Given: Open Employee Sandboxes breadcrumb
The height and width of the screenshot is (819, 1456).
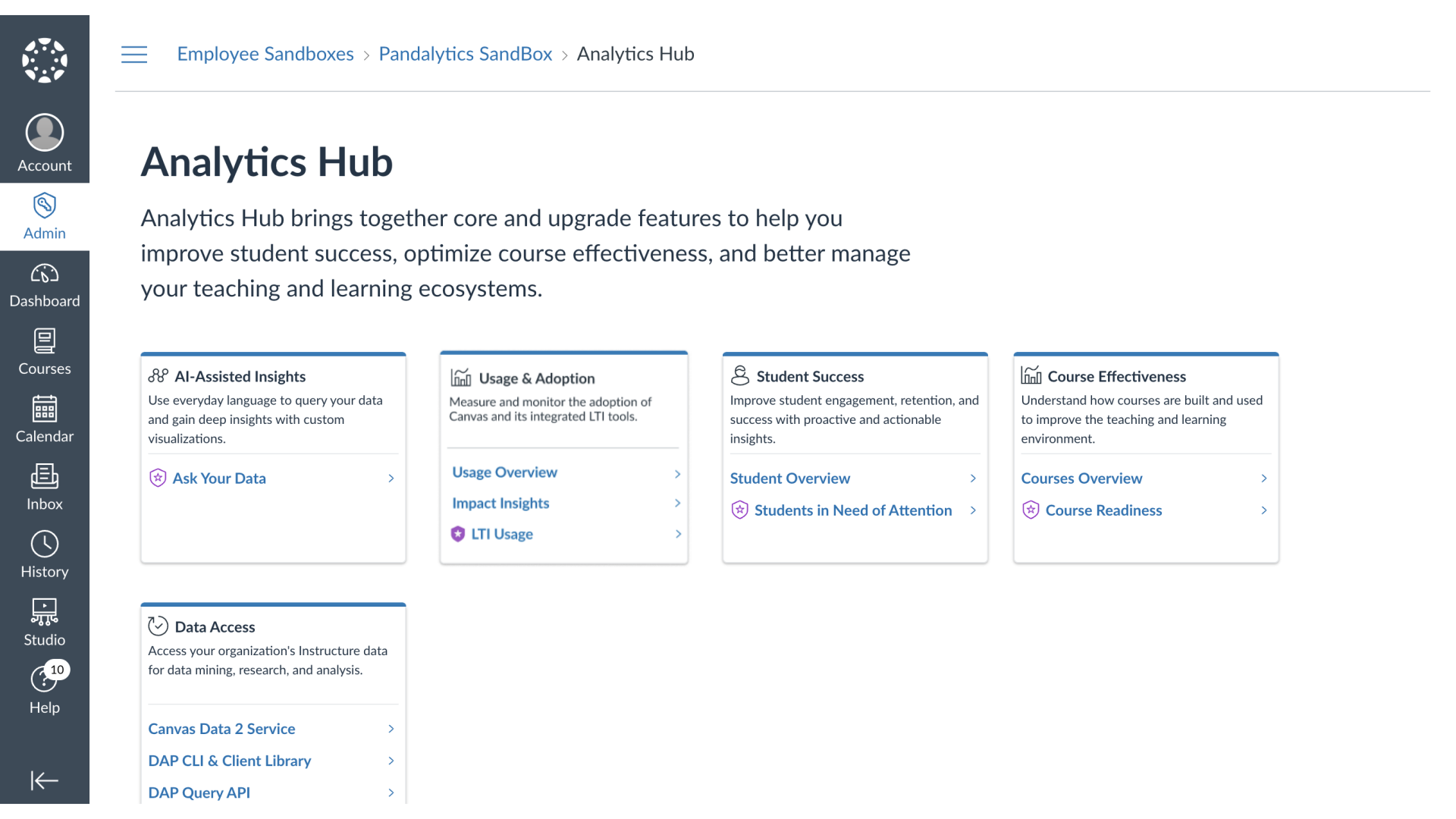Looking at the screenshot, I should pyautogui.click(x=265, y=54).
